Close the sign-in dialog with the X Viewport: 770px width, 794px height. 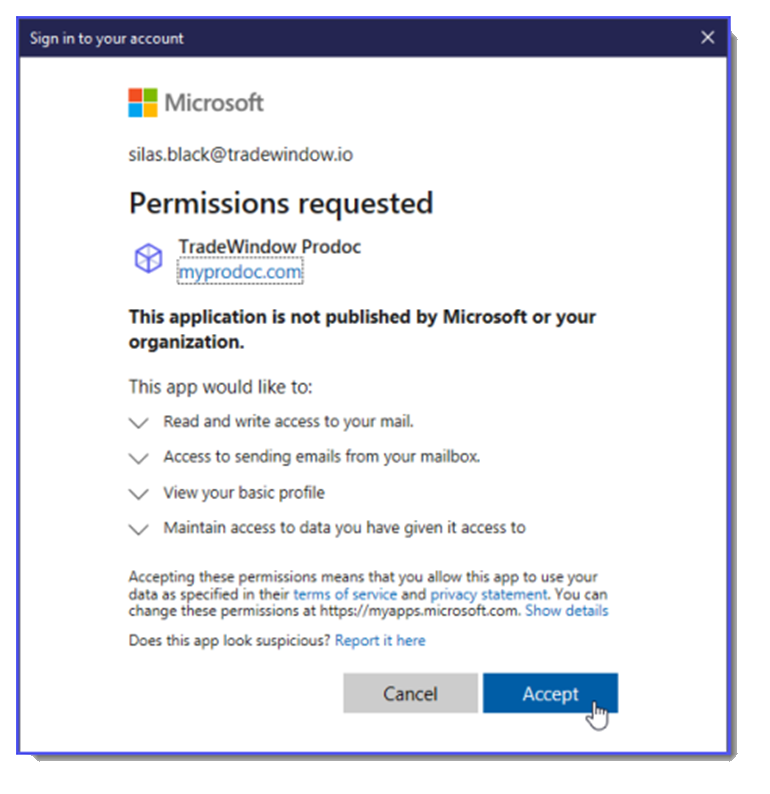point(707,37)
